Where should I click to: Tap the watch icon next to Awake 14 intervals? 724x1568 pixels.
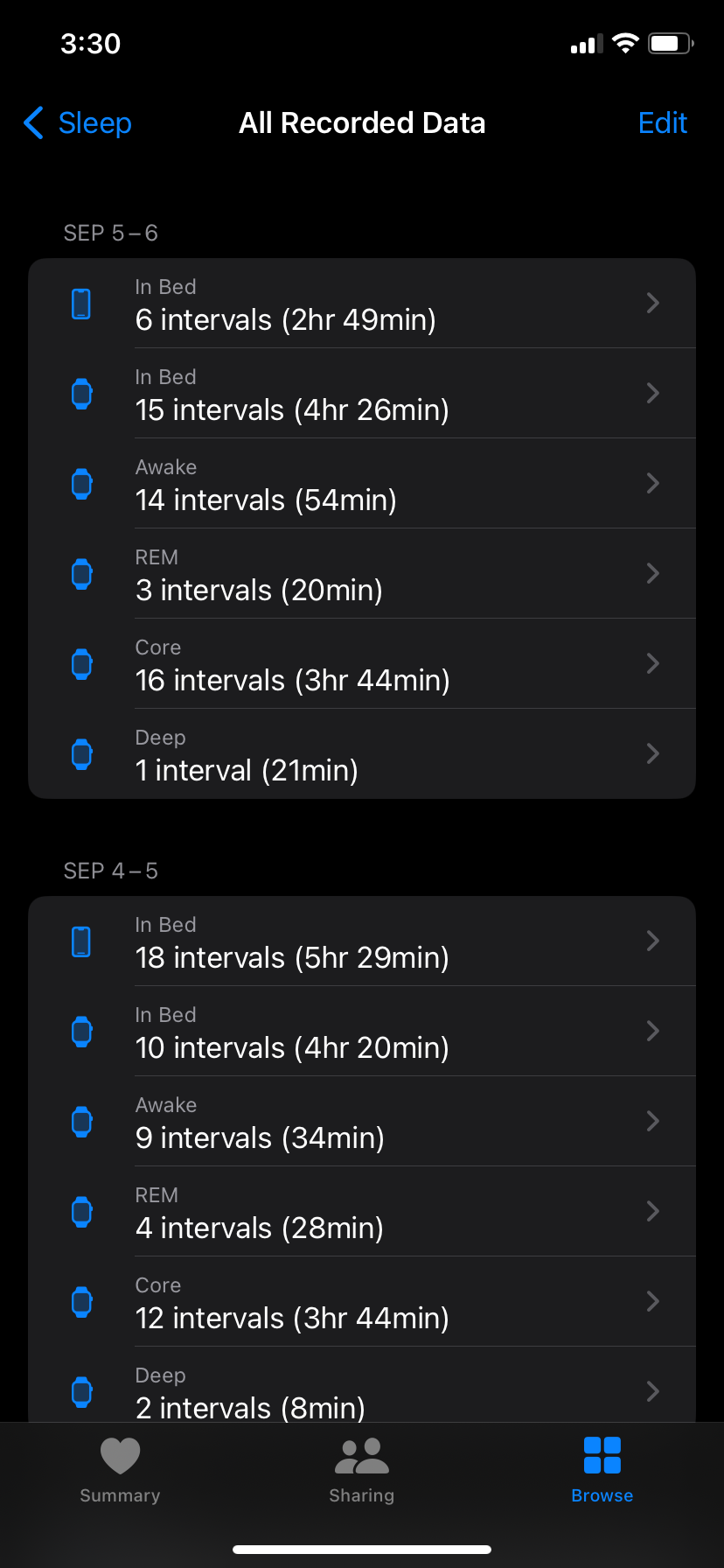pos(81,484)
